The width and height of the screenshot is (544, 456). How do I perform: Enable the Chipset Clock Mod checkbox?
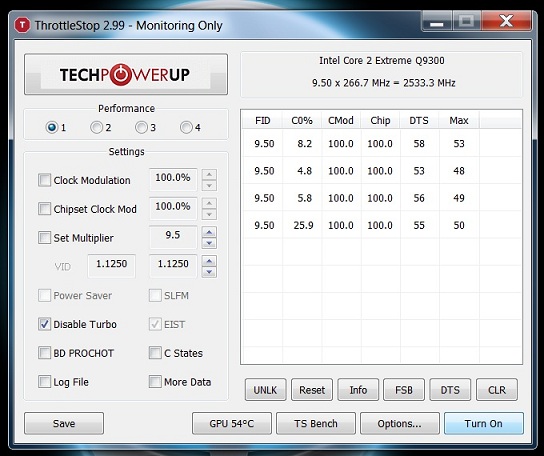click(44, 209)
